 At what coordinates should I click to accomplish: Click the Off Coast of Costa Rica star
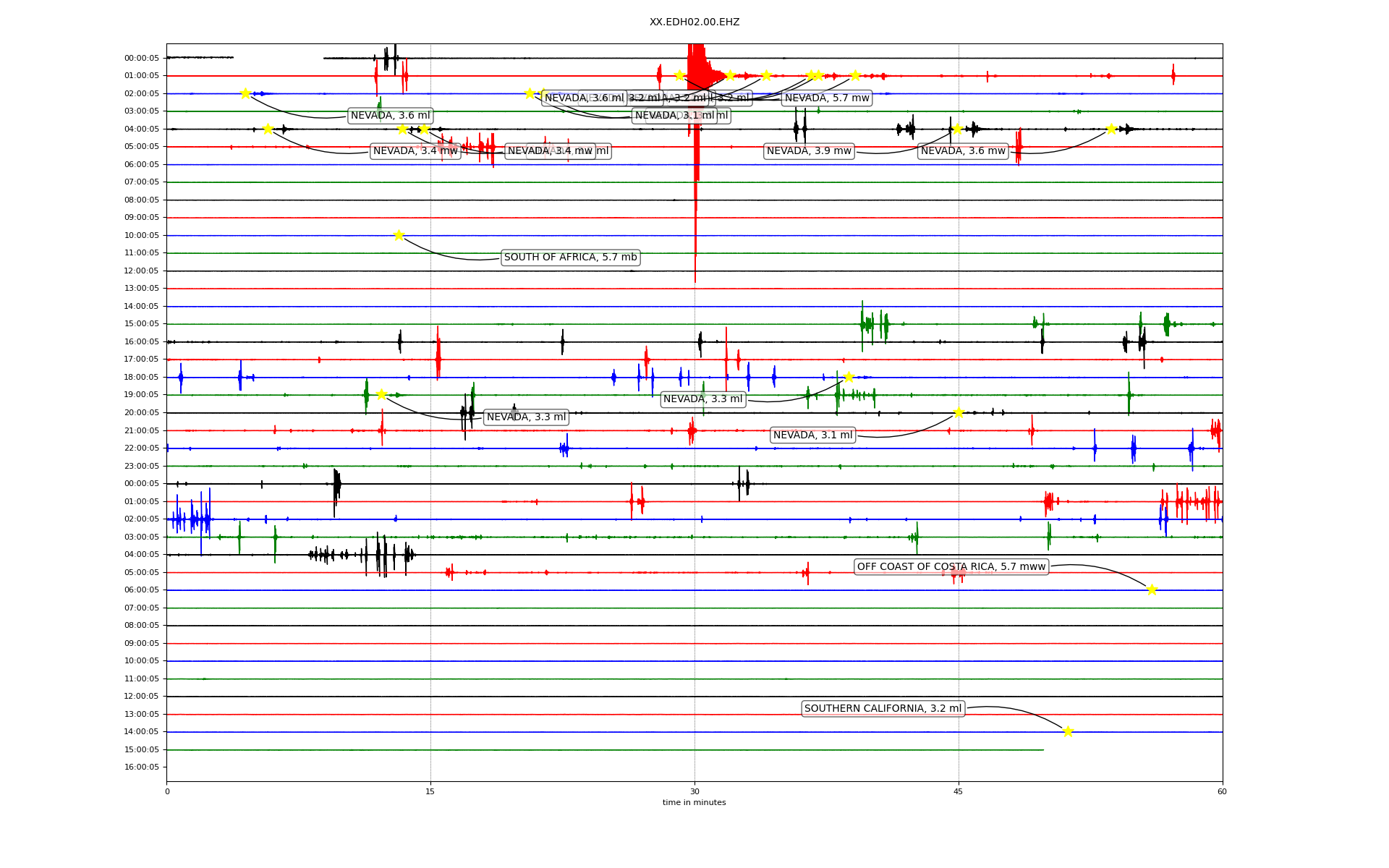pos(1152,590)
